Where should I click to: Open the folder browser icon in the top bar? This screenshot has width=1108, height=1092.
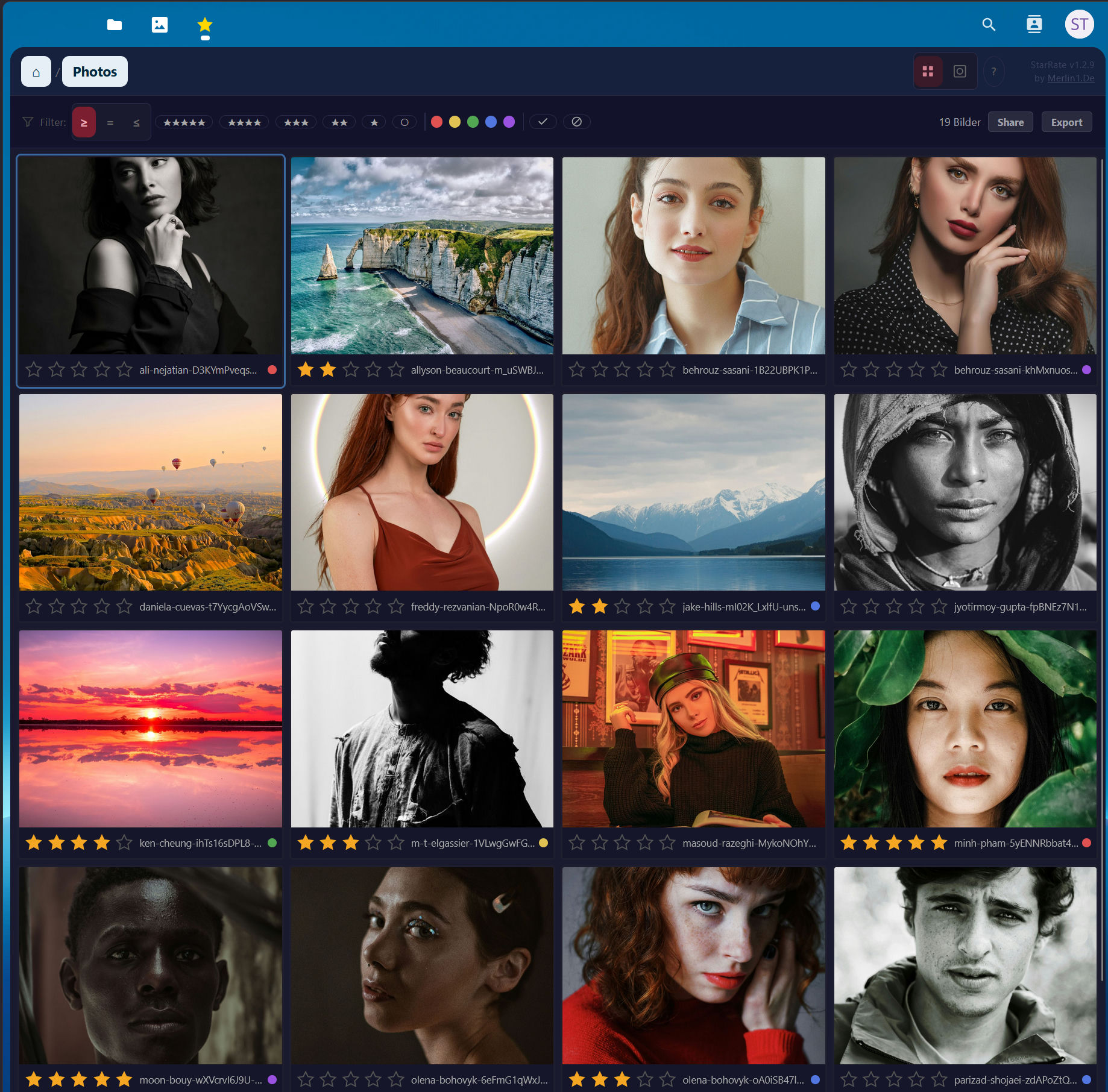point(115,25)
